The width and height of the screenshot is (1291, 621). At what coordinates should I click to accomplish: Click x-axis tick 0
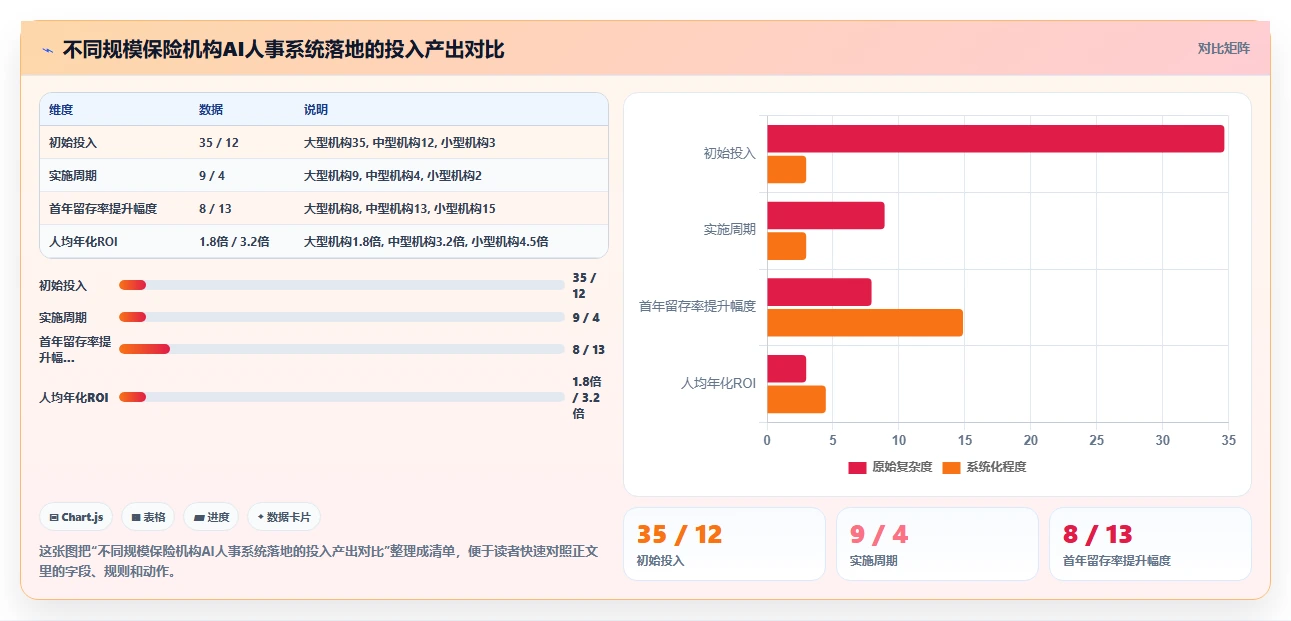coord(767,440)
